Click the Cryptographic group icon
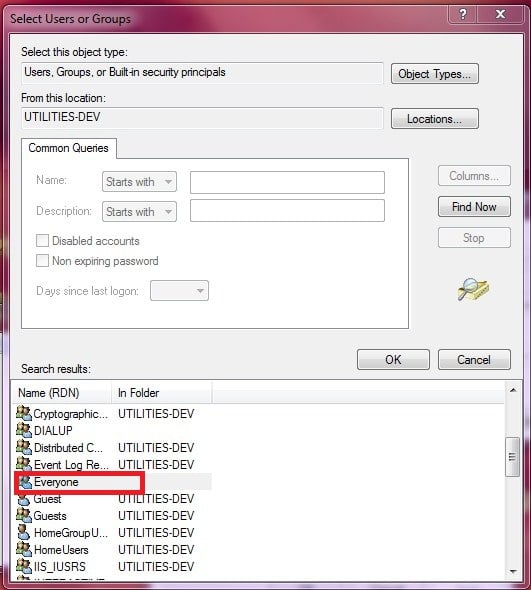Viewport: 531px width, 590px height. (24, 413)
